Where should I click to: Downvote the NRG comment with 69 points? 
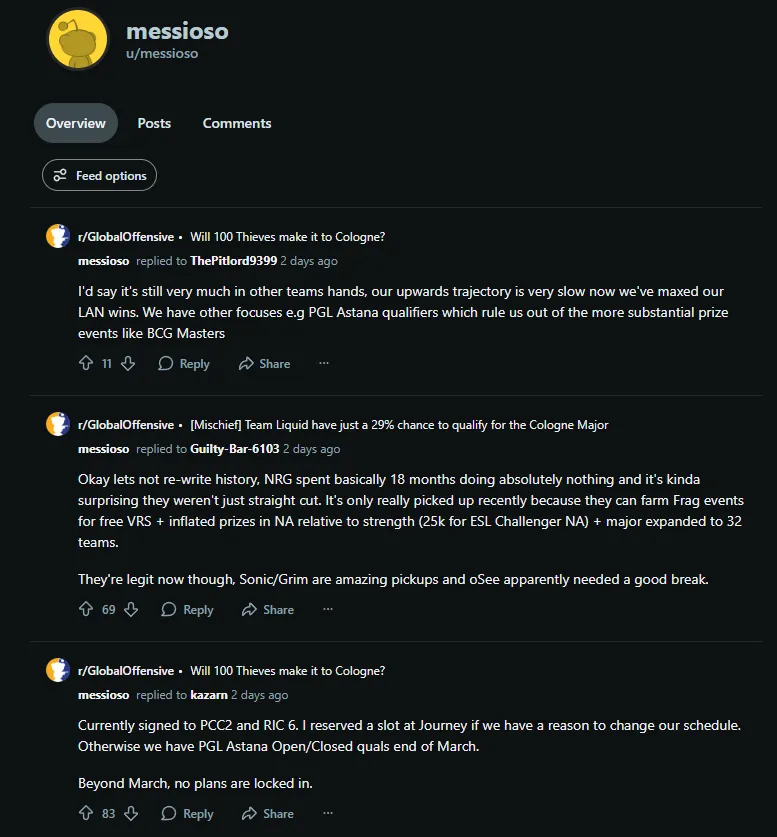[x=129, y=609]
